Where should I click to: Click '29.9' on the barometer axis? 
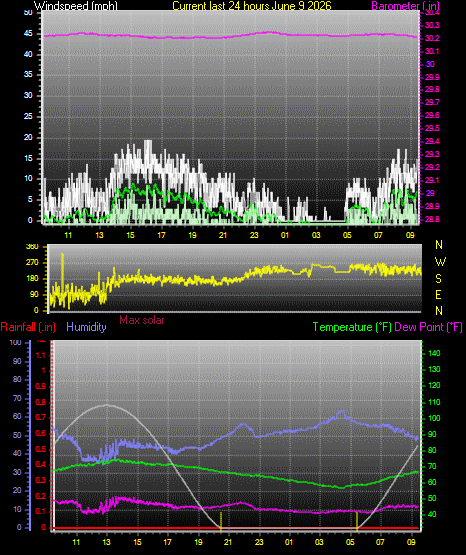pyautogui.click(x=432, y=77)
